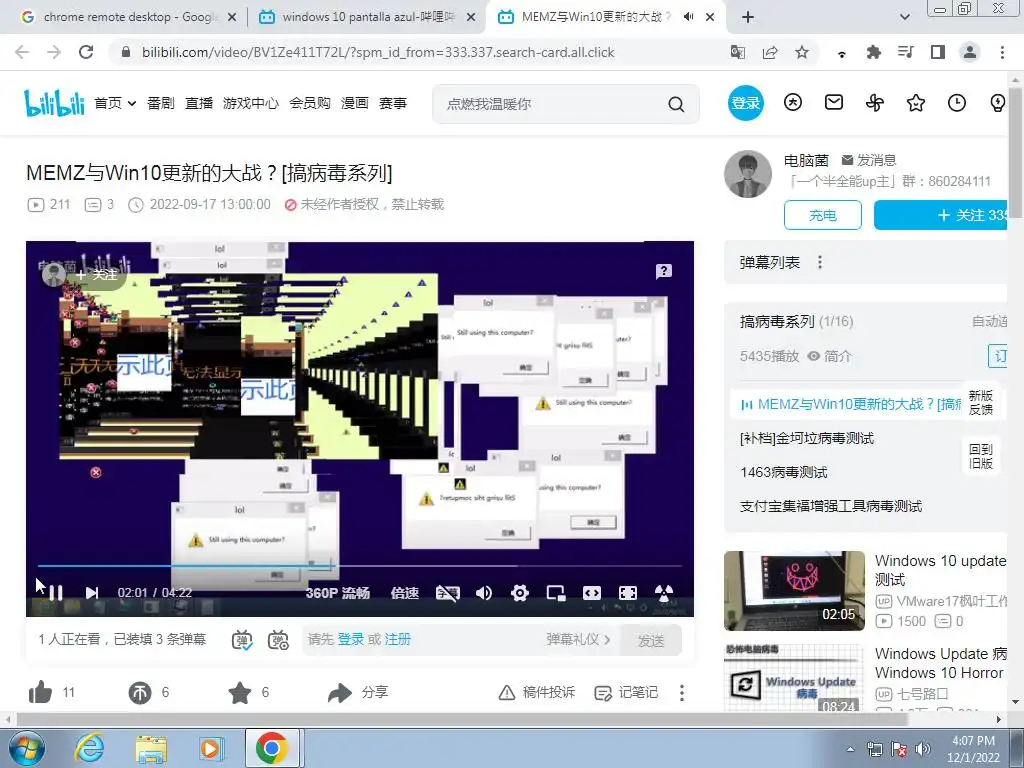Mute the video player volume
This screenshot has height=768, width=1024.
(484, 593)
